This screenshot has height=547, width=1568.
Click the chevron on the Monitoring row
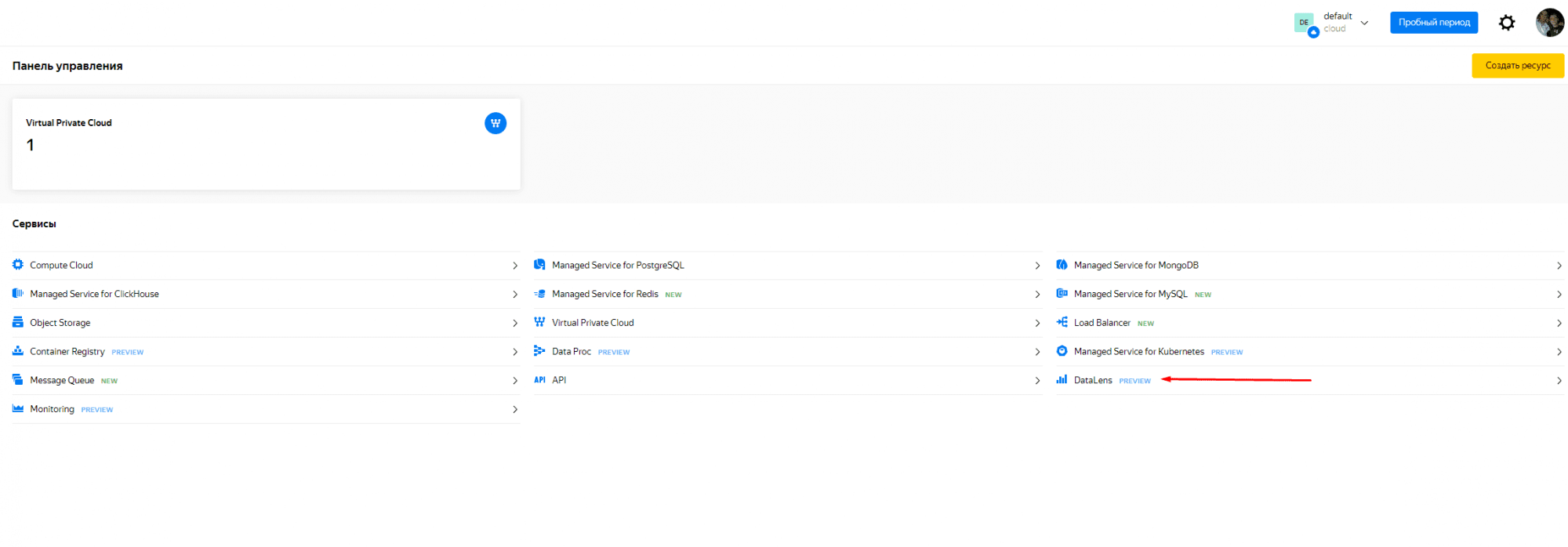(515, 409)
